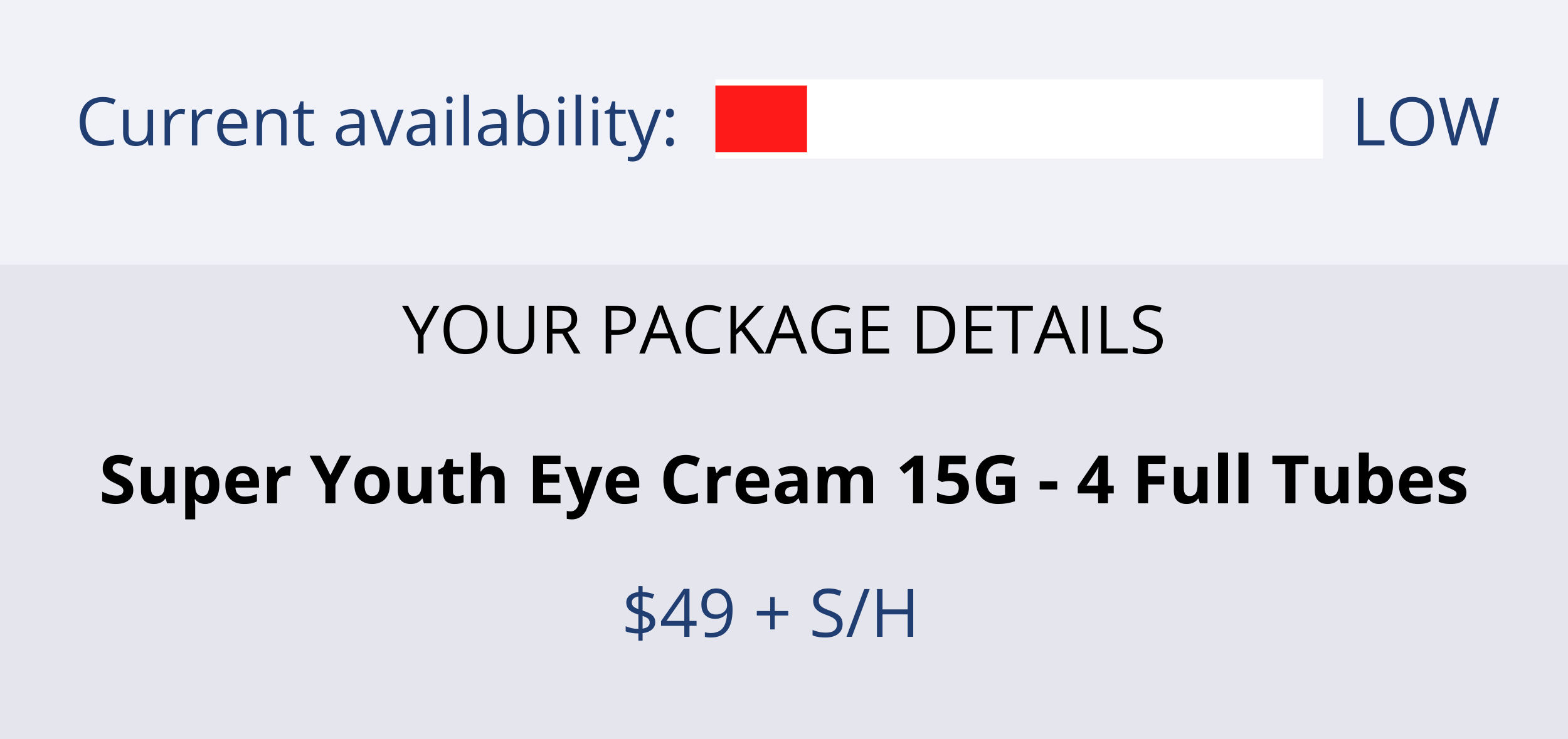Image resolution: width=1568 pixels, height=739 pixels.
Task: Click the YOUR PACKAGE DETAILS heading
Action: click(x=783, y=330)
